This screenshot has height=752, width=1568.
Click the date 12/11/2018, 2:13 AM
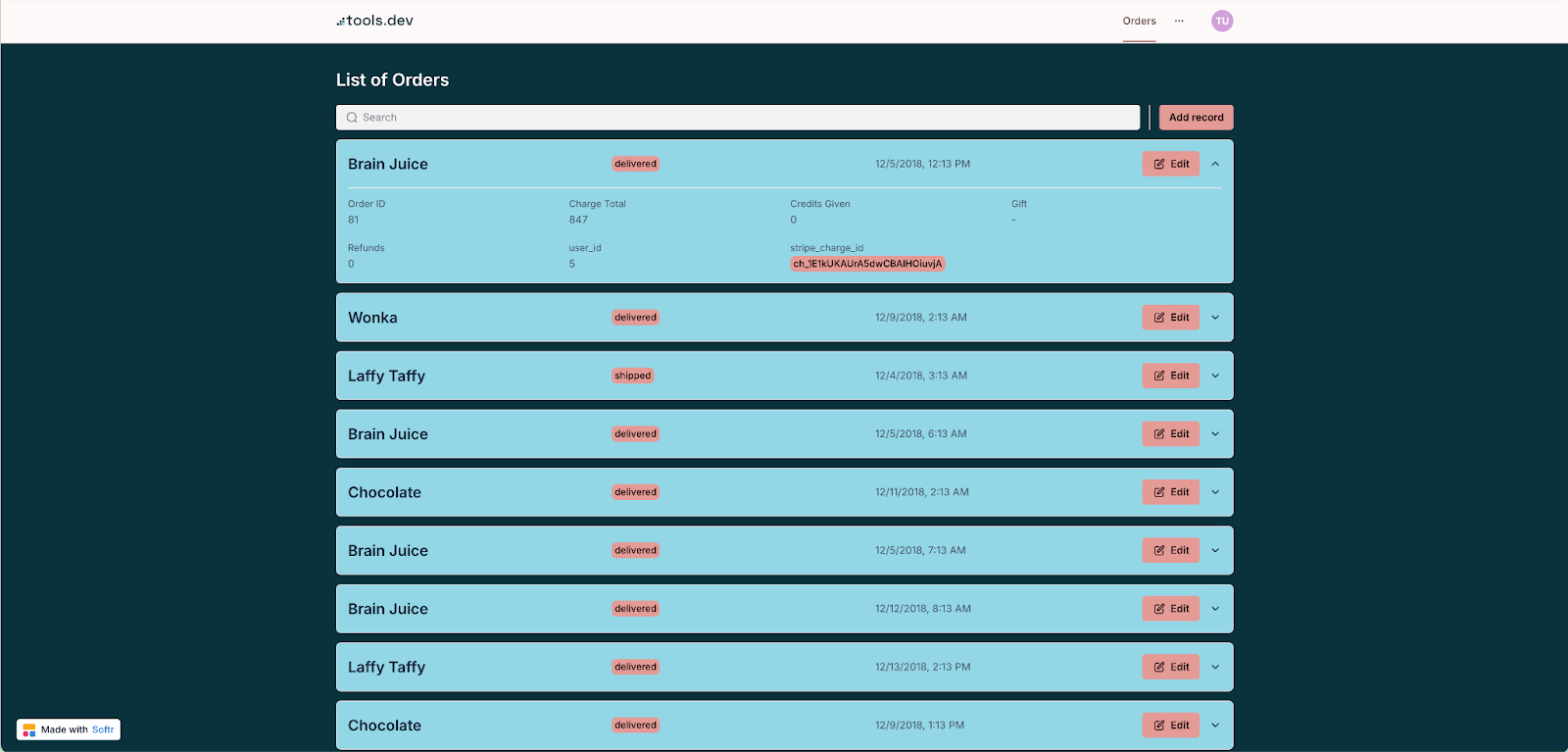tap(922, 492)
